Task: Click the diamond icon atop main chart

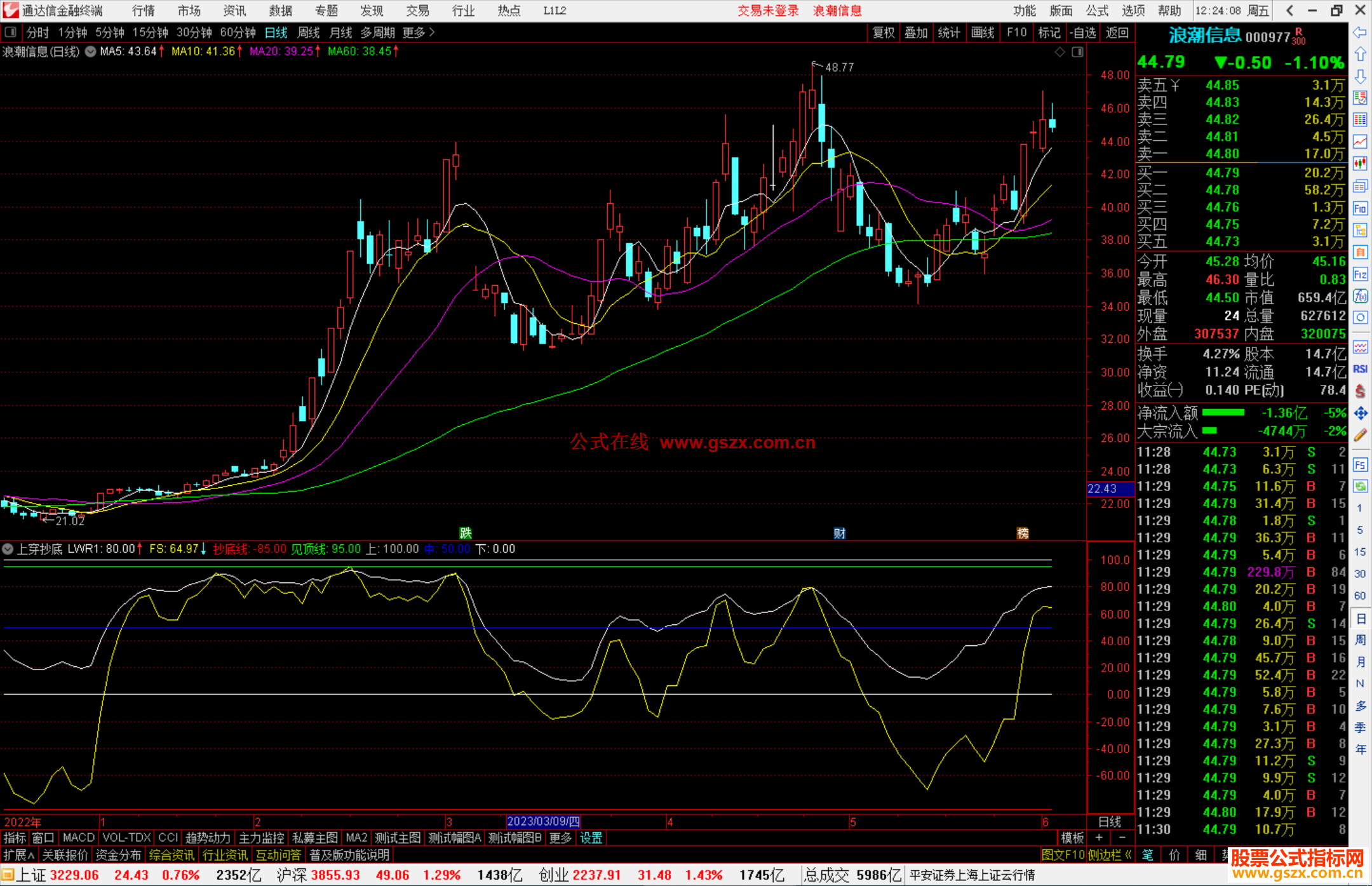Action: click(x=1059, y=52)
